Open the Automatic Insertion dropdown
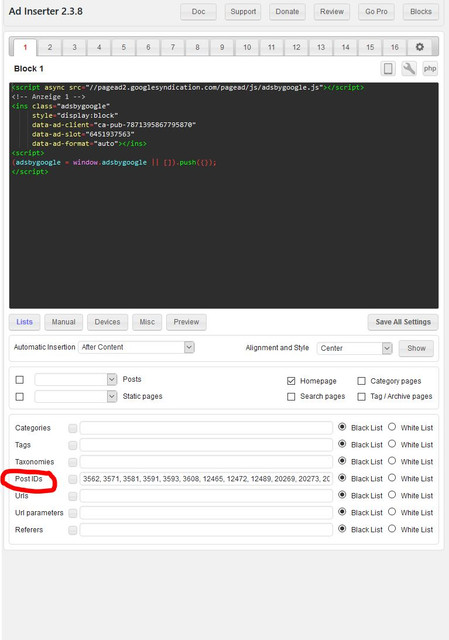This screenshot has width=449, height=640. (x=136, y=347)
